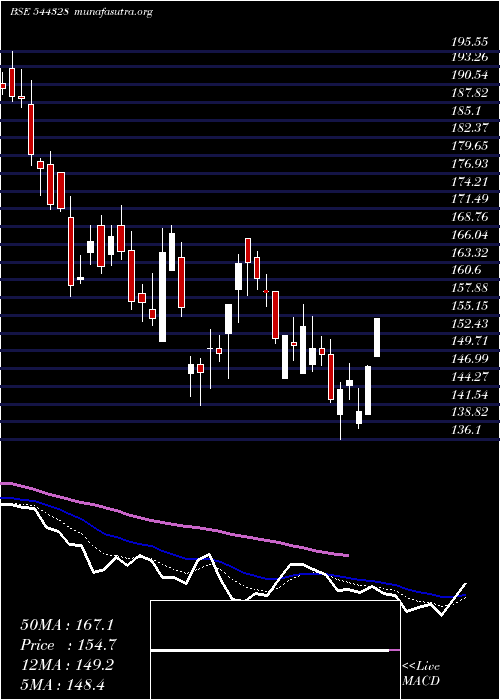Click the white MACD histogram box

(275, 650)
